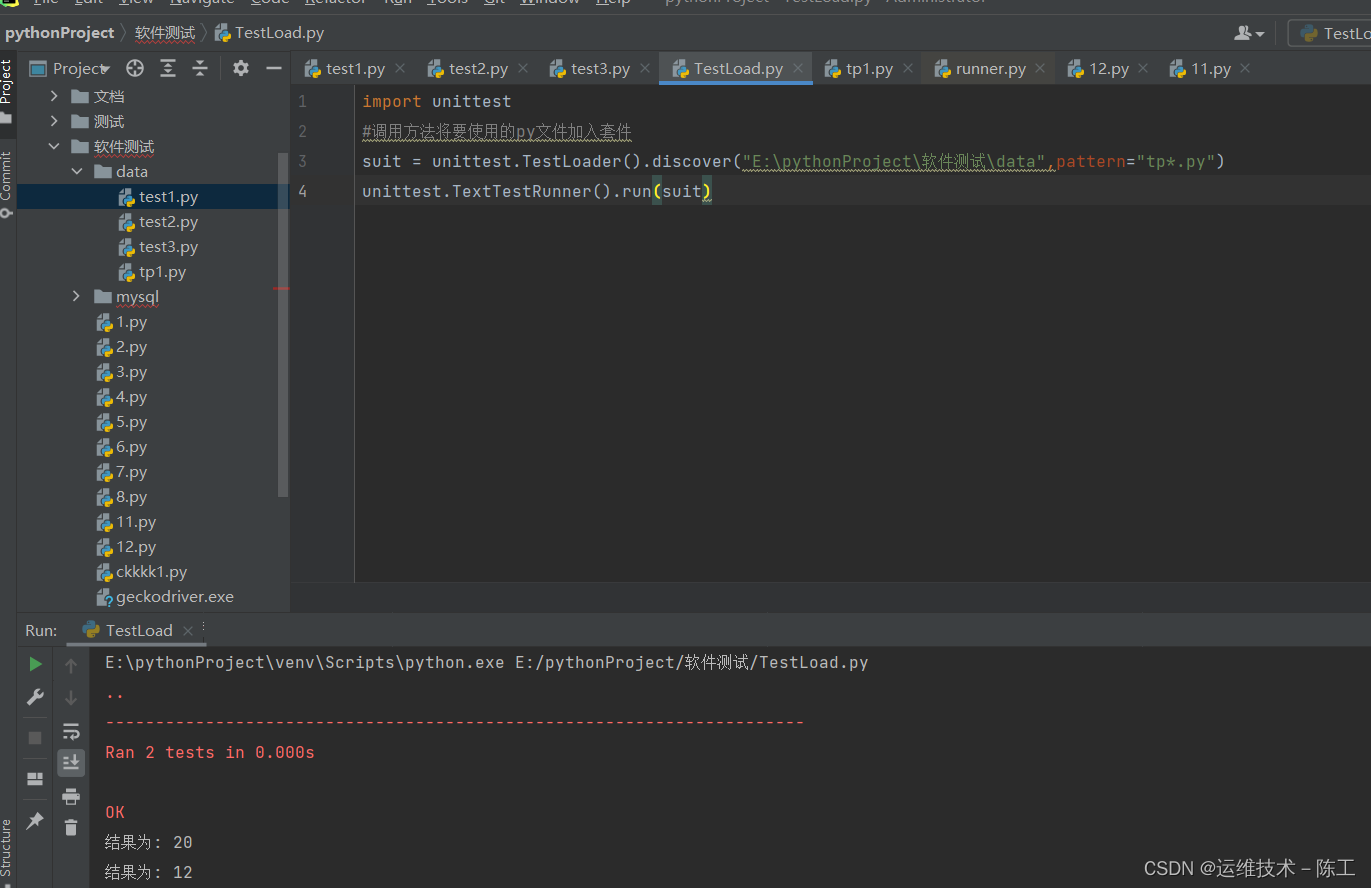The width and height of the screenshot is (1371, 888).
Task: Switch to the test3.py editor tab
Action: click(600, 69)
